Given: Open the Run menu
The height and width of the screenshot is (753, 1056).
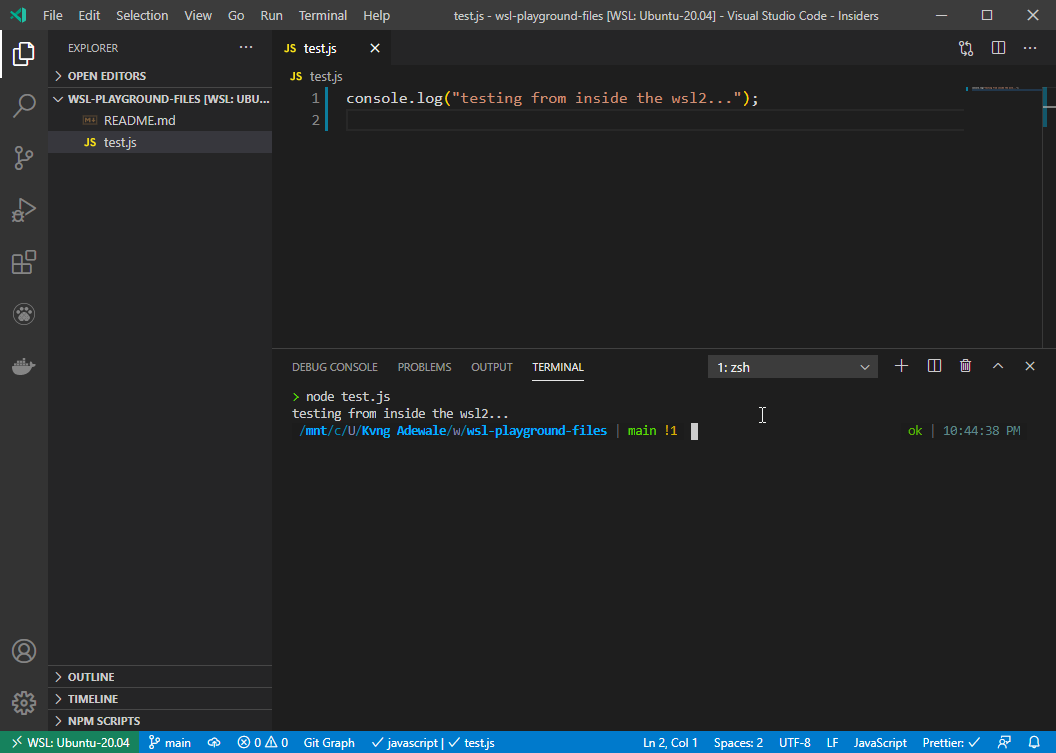Looking at the screenshot, I should pos(271,15).
